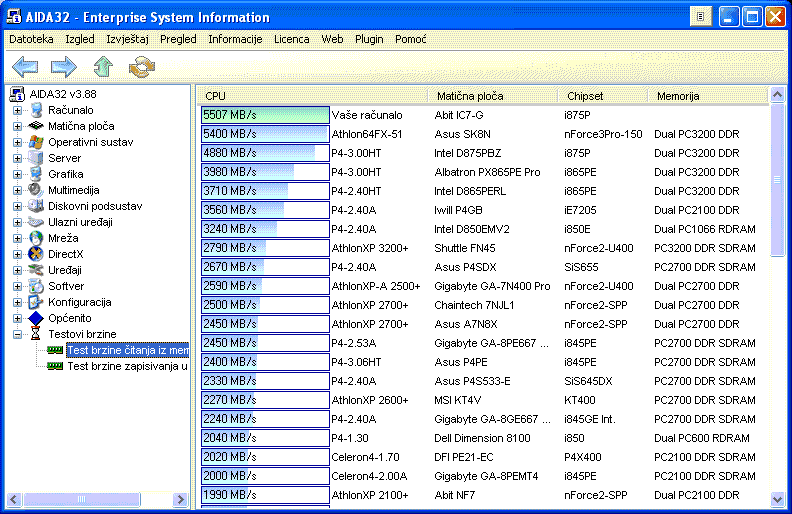Click the forward arrow toolbar icon
This screenshot has height=514, width=792.
pyautogui.click(x=64, y=67)
